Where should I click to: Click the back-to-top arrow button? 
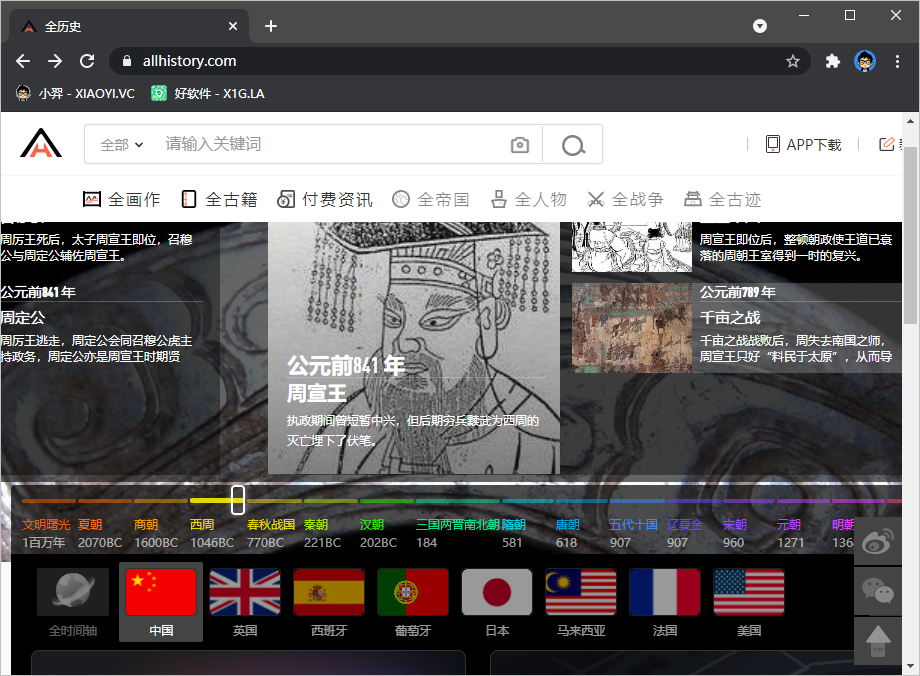(878, 641)
